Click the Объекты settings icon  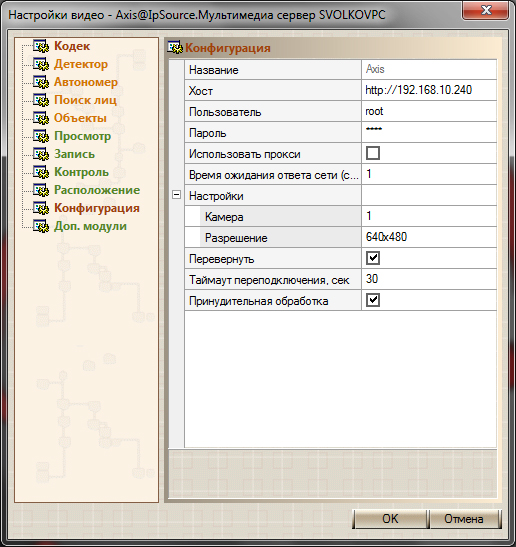(x=41, y=118)
